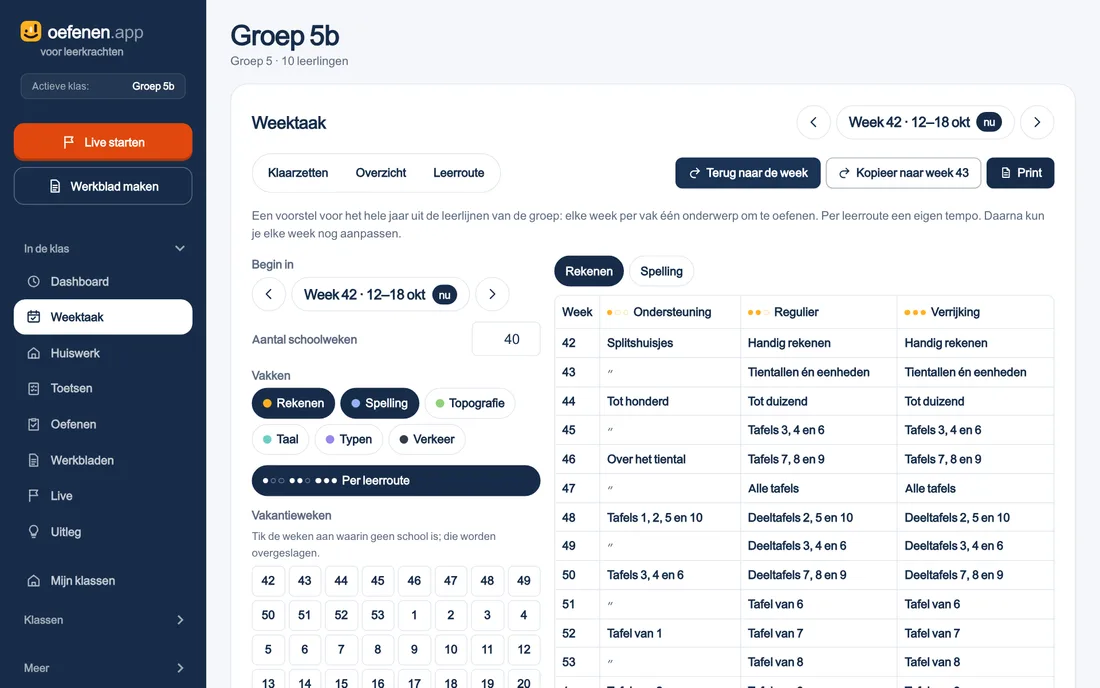Click Tafels 1, 2, 5 en 10 cell
This screenshot has width=1100, height=688.
click(670, 518)
